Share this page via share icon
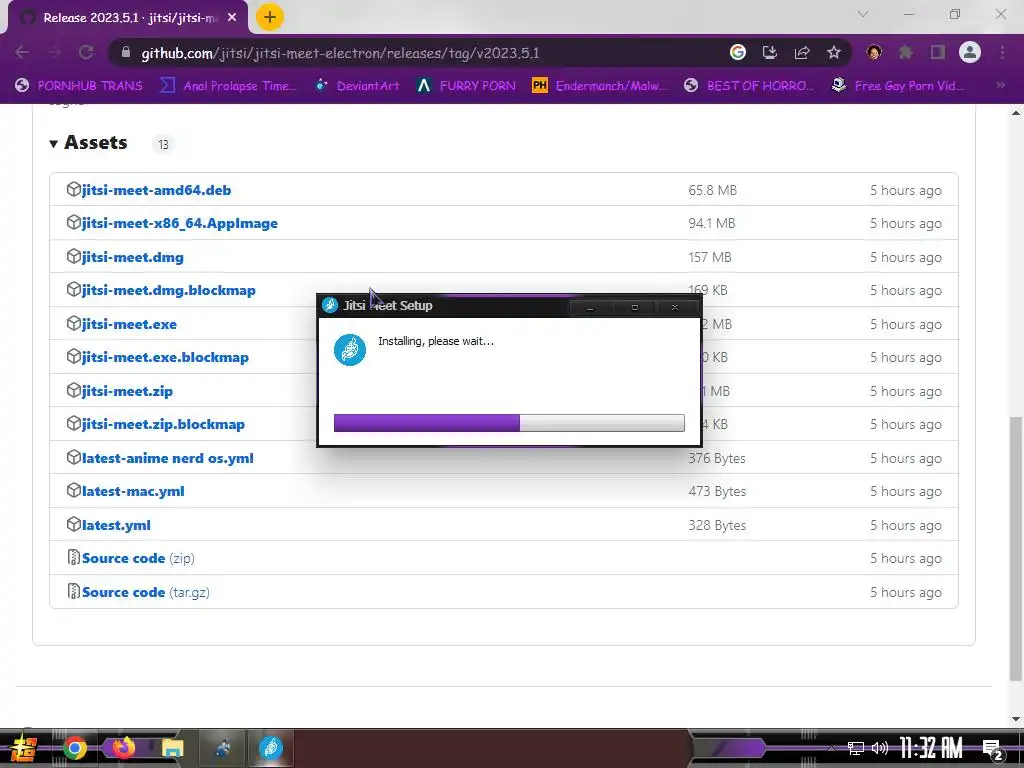The height and width of the screenshot is (768, 1024). point(802,52)
